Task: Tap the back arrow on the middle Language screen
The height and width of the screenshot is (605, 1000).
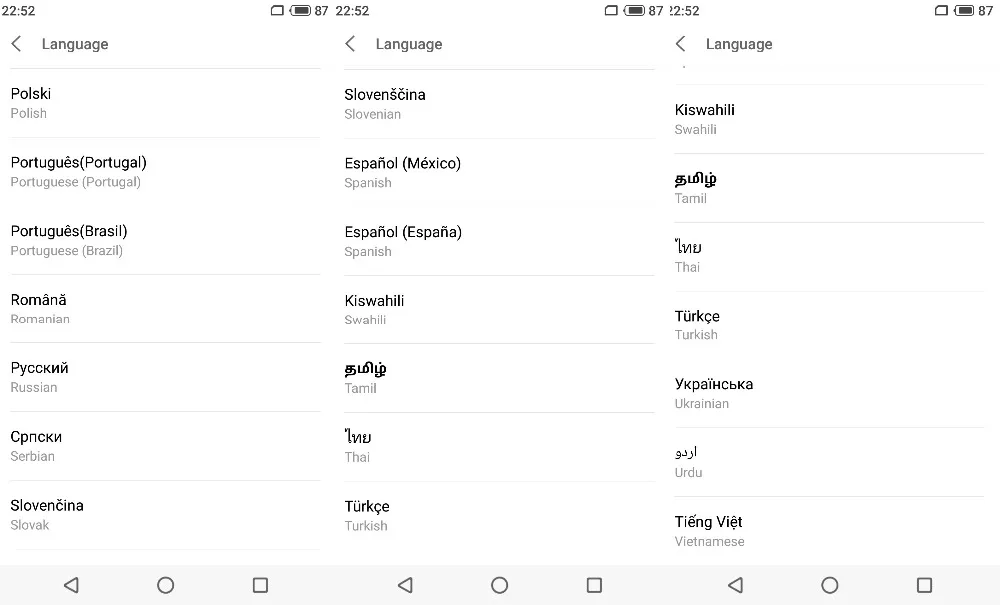Action: (350, 44)
